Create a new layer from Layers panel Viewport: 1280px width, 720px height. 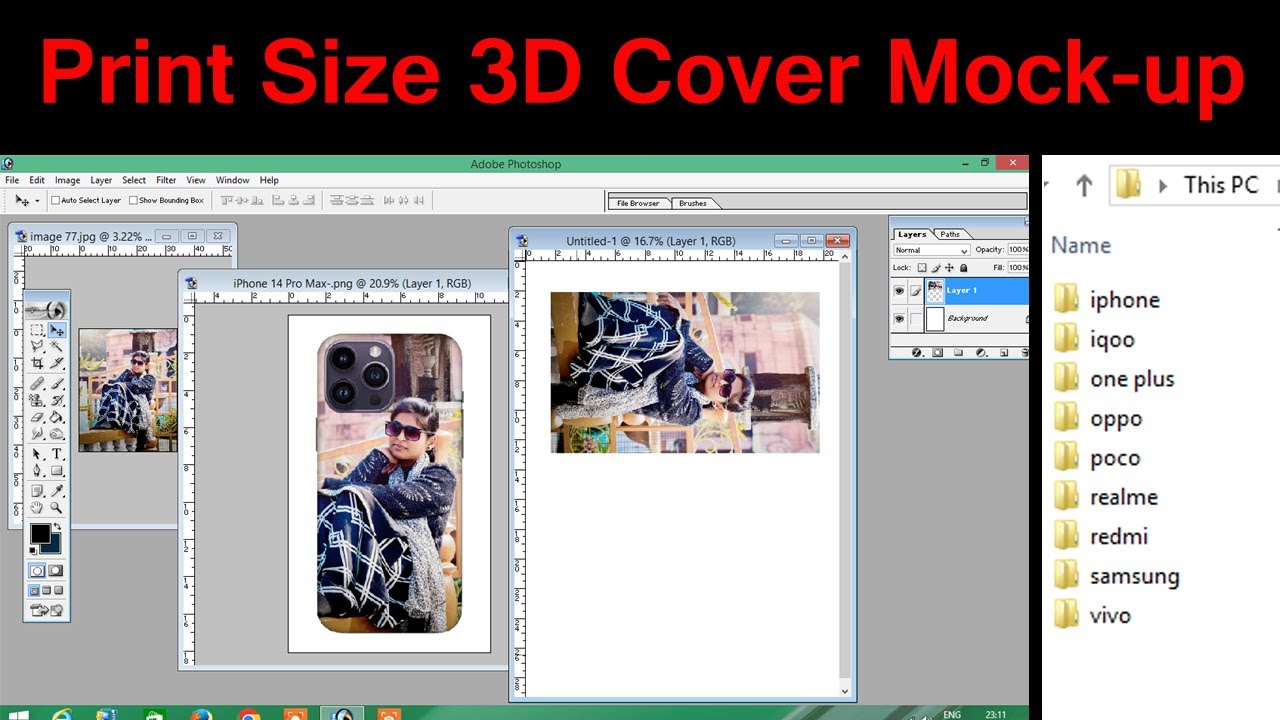[x=1004, y=352]
